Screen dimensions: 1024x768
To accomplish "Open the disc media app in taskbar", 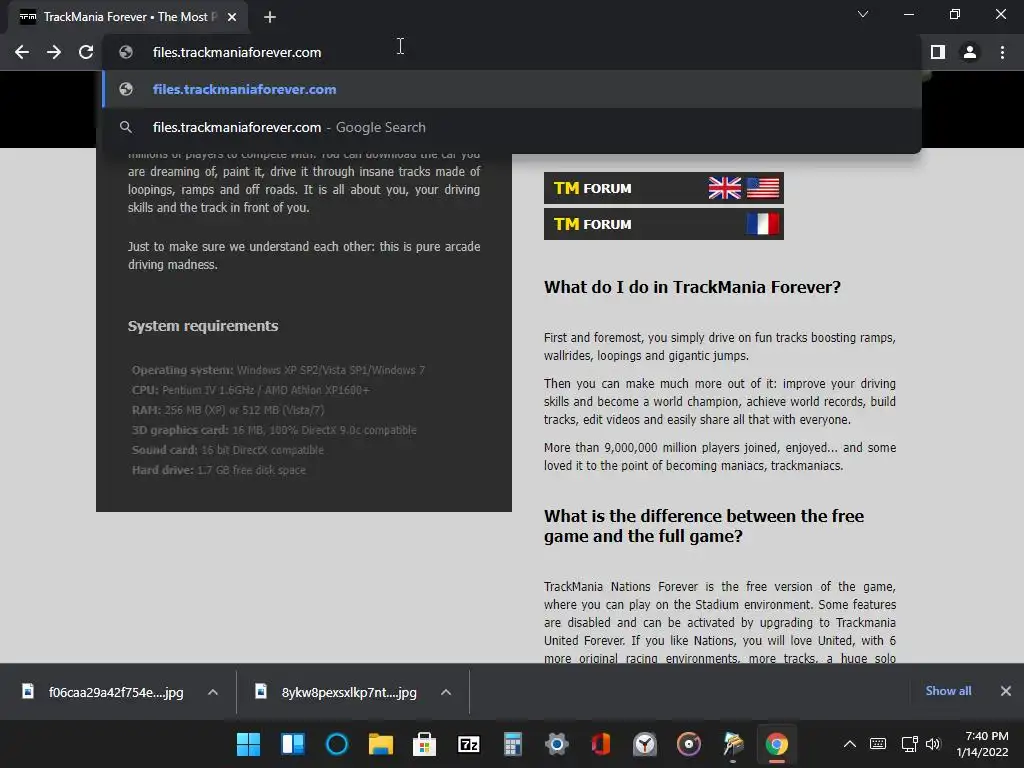I will click(x=688, y=744).
